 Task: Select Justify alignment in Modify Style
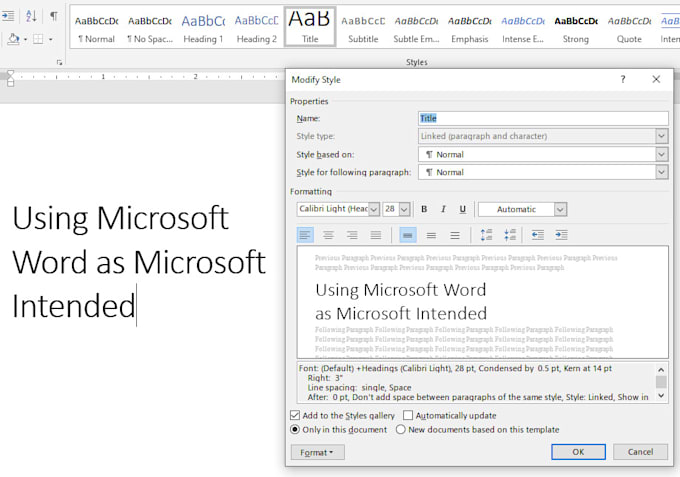click(x=376, y=235)
